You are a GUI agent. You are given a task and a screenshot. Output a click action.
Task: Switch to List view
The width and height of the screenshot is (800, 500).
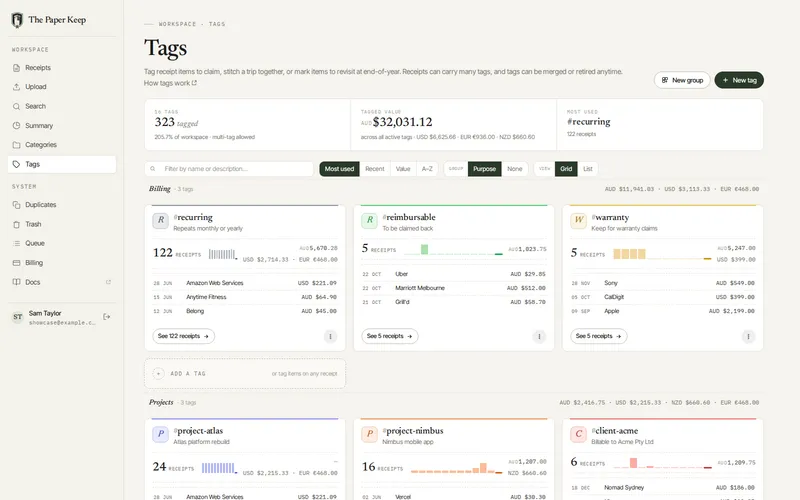click(588, 169)
